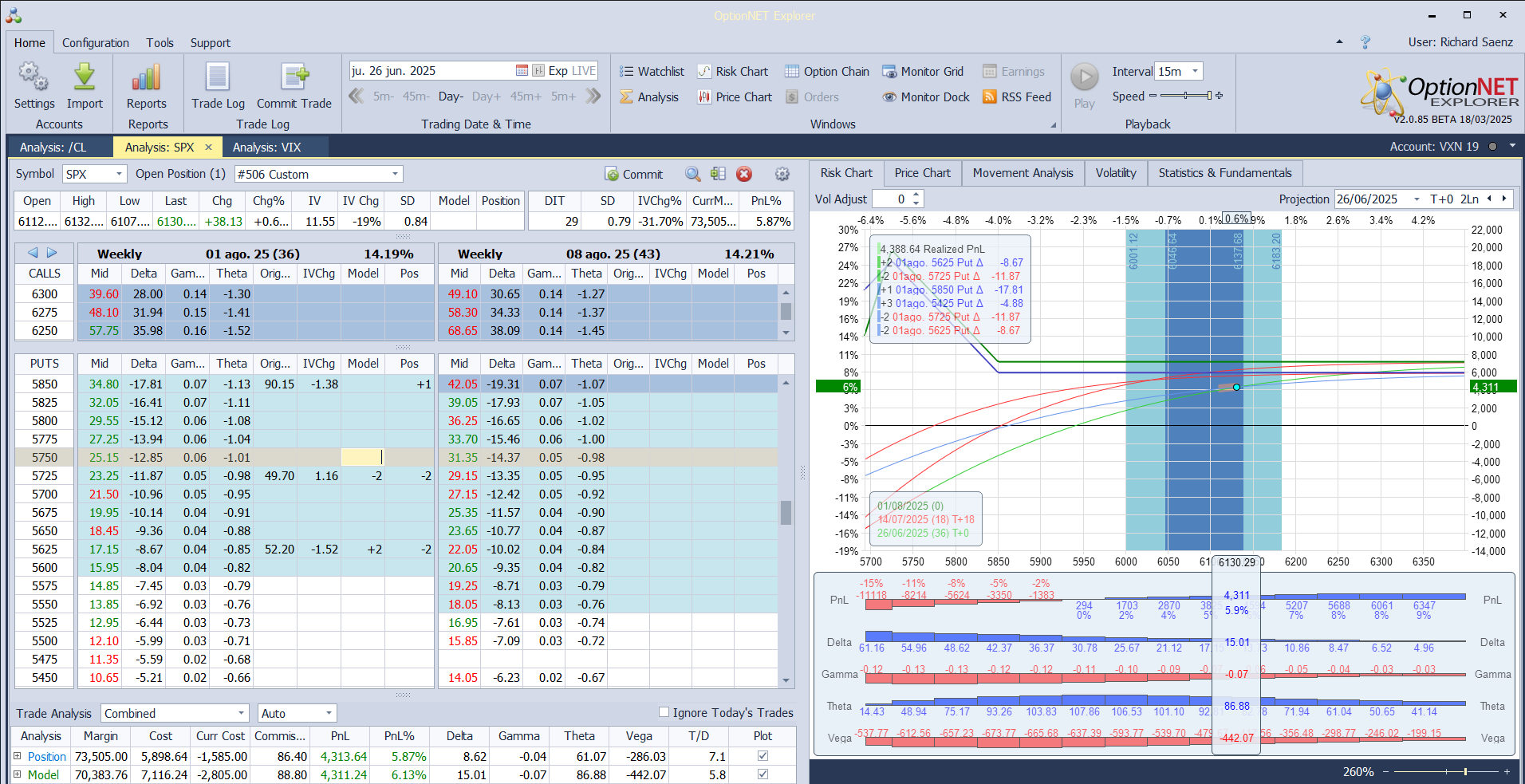The width and height of the screenshot is (1525, 784).
Task: Jump forward with the double-right arrow
Action: tap(593, 96)
